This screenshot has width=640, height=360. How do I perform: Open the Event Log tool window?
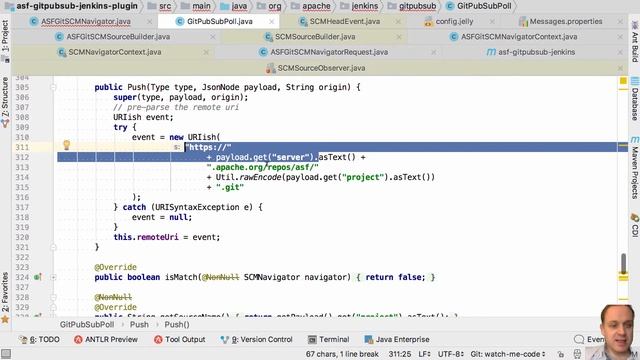point(589,340)
